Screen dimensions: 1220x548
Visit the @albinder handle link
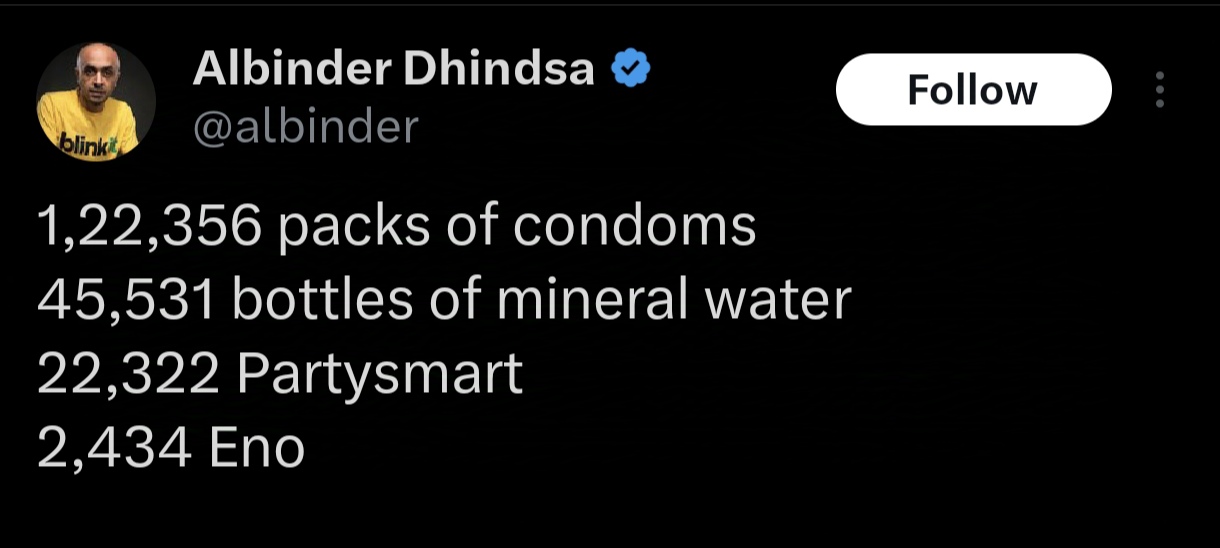pos(305,126)
